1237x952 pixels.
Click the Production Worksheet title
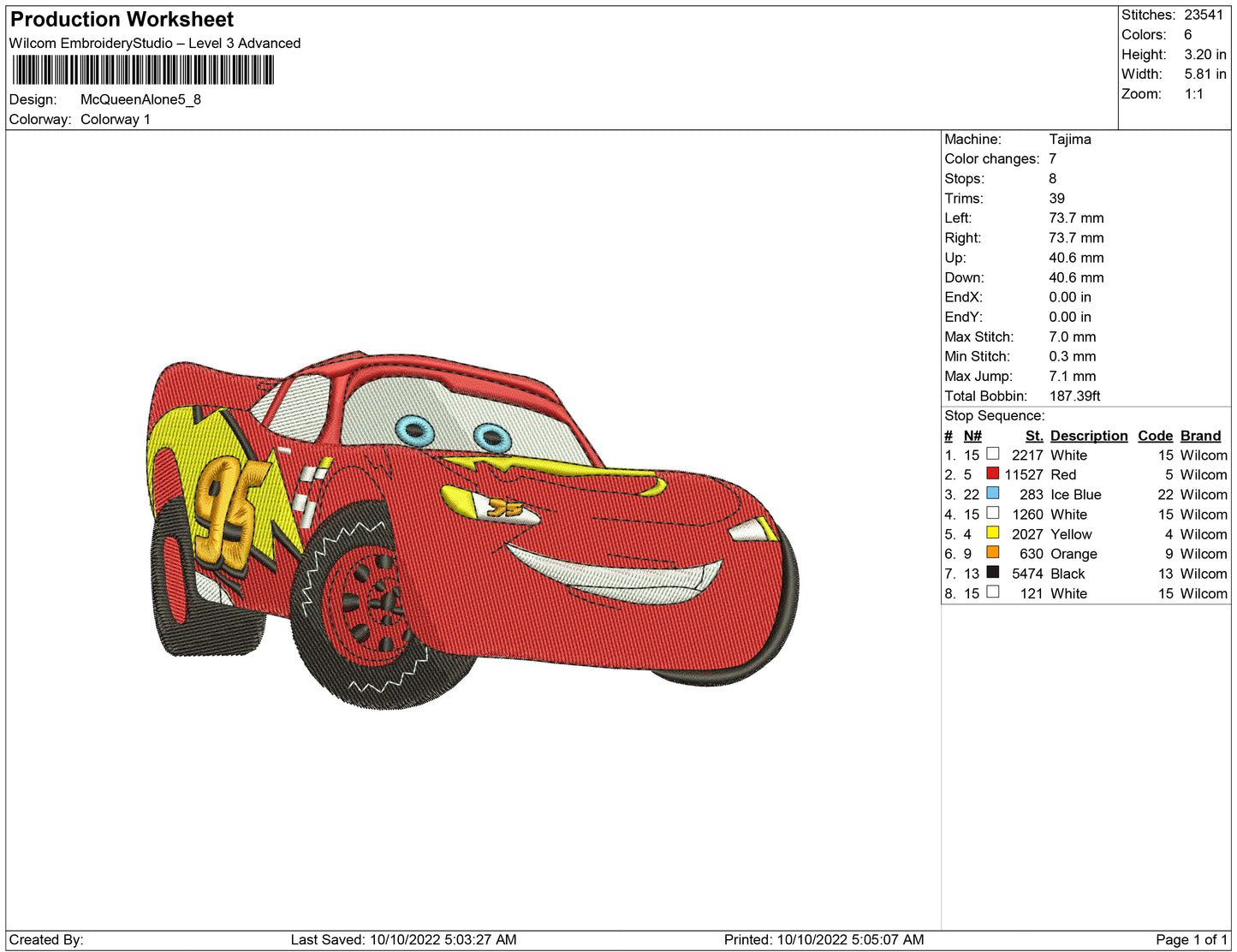click(122, 20)
